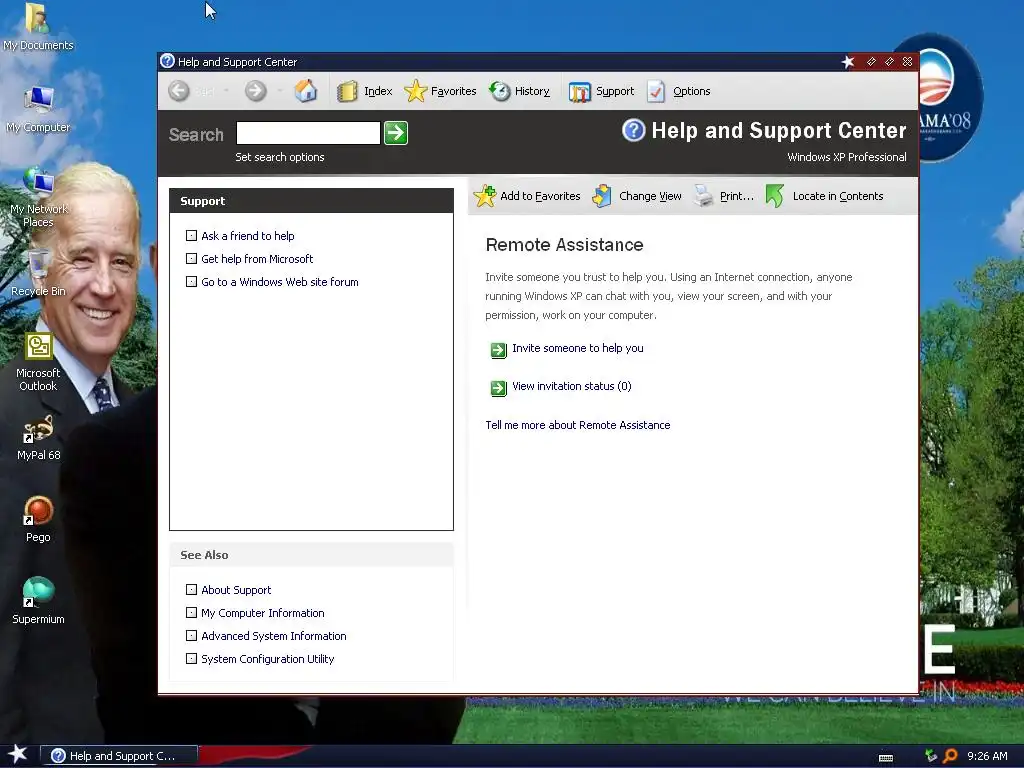Open Tell me more about Remote Assistance
1024x768 pixels.
click(577, 425)
